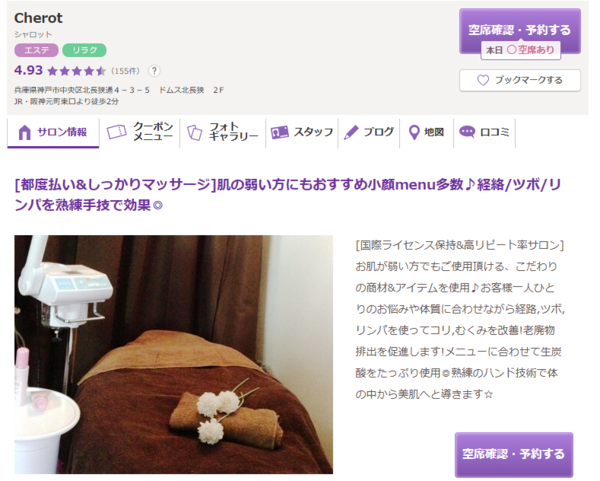The image size is (600, 481).
Task: Open the フォトギャラリー tab
Action: (223, 132)
